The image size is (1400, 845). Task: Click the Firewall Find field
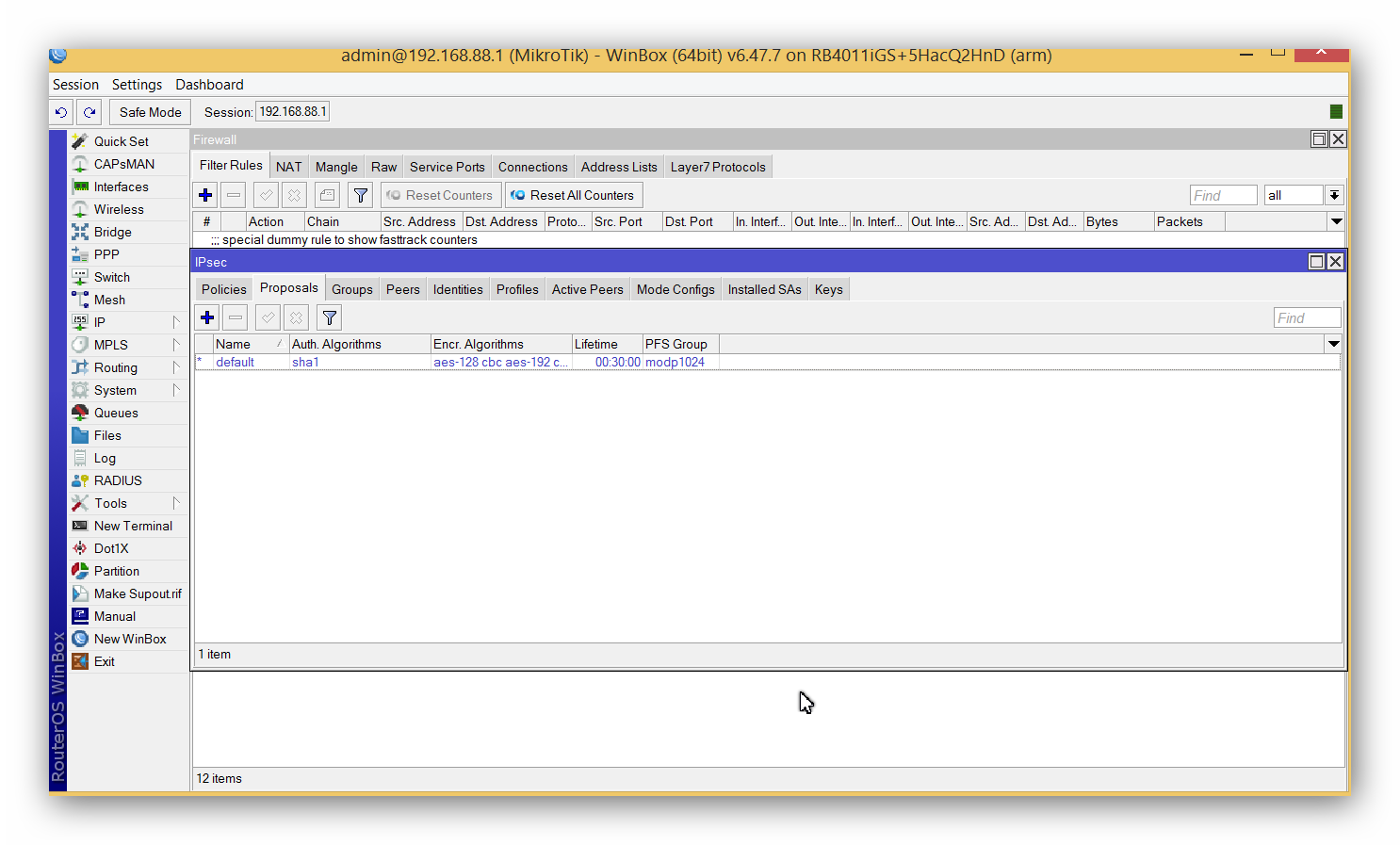click(1223, 195)
